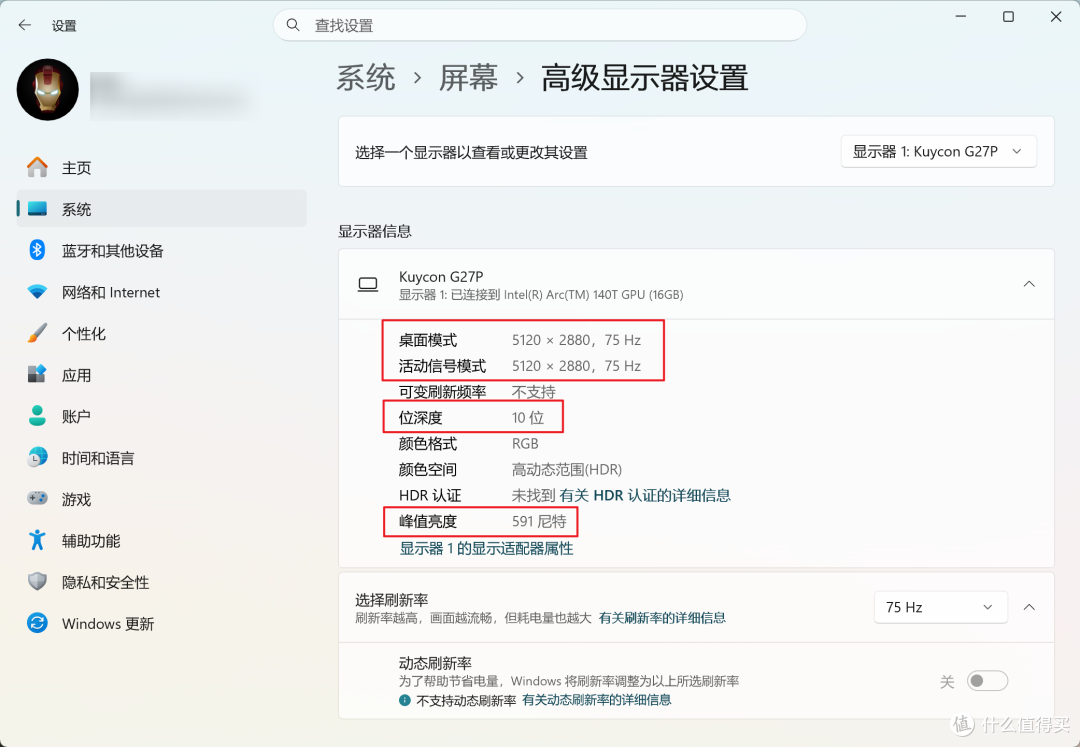Open the 75 Hz refresh rate dropdown
This screenshot has width=1080, height=747.
click(x=940, y=607)
